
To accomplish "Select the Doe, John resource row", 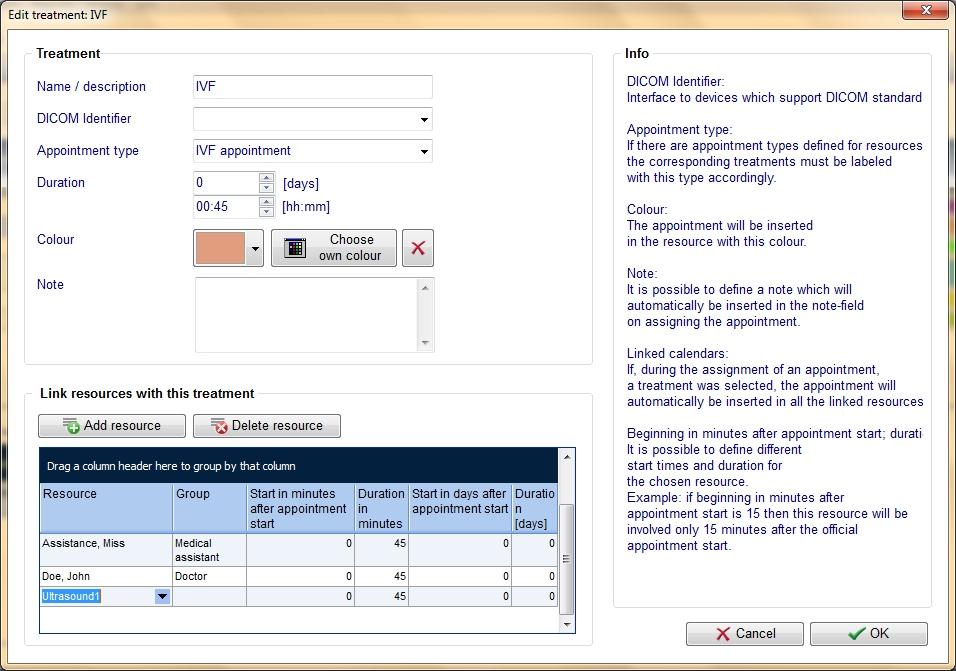I will click(x=299, y=577).
